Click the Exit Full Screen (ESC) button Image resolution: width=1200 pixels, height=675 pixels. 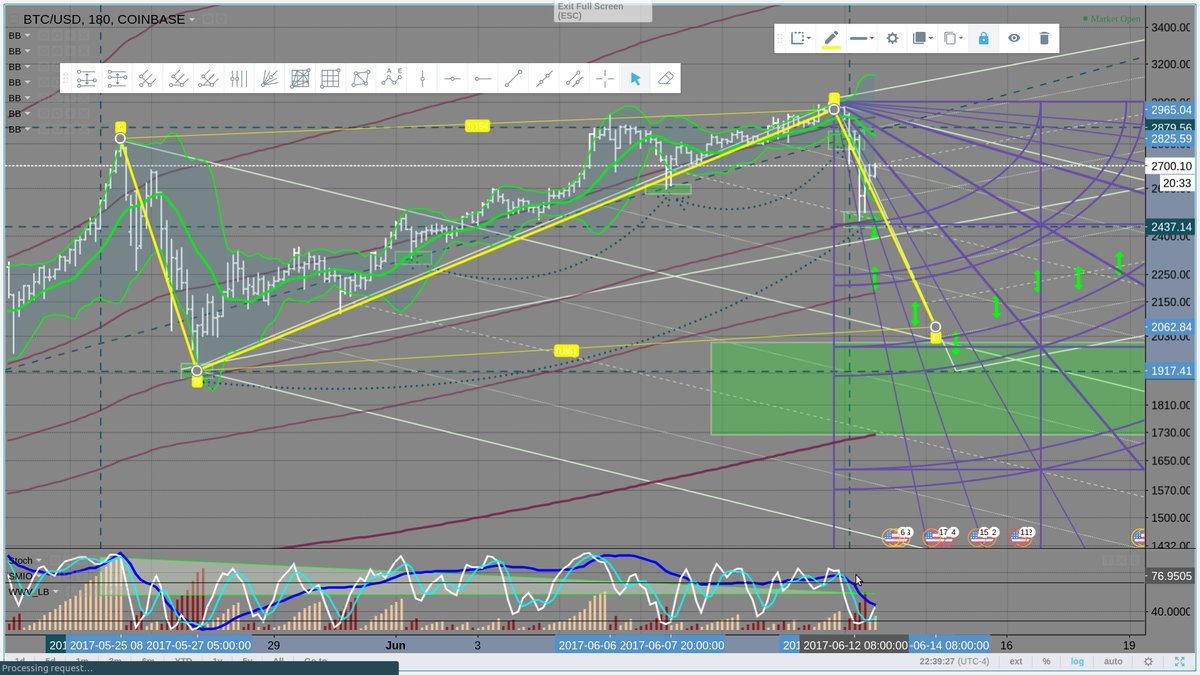pyautogui.click(x=604, y=11)
